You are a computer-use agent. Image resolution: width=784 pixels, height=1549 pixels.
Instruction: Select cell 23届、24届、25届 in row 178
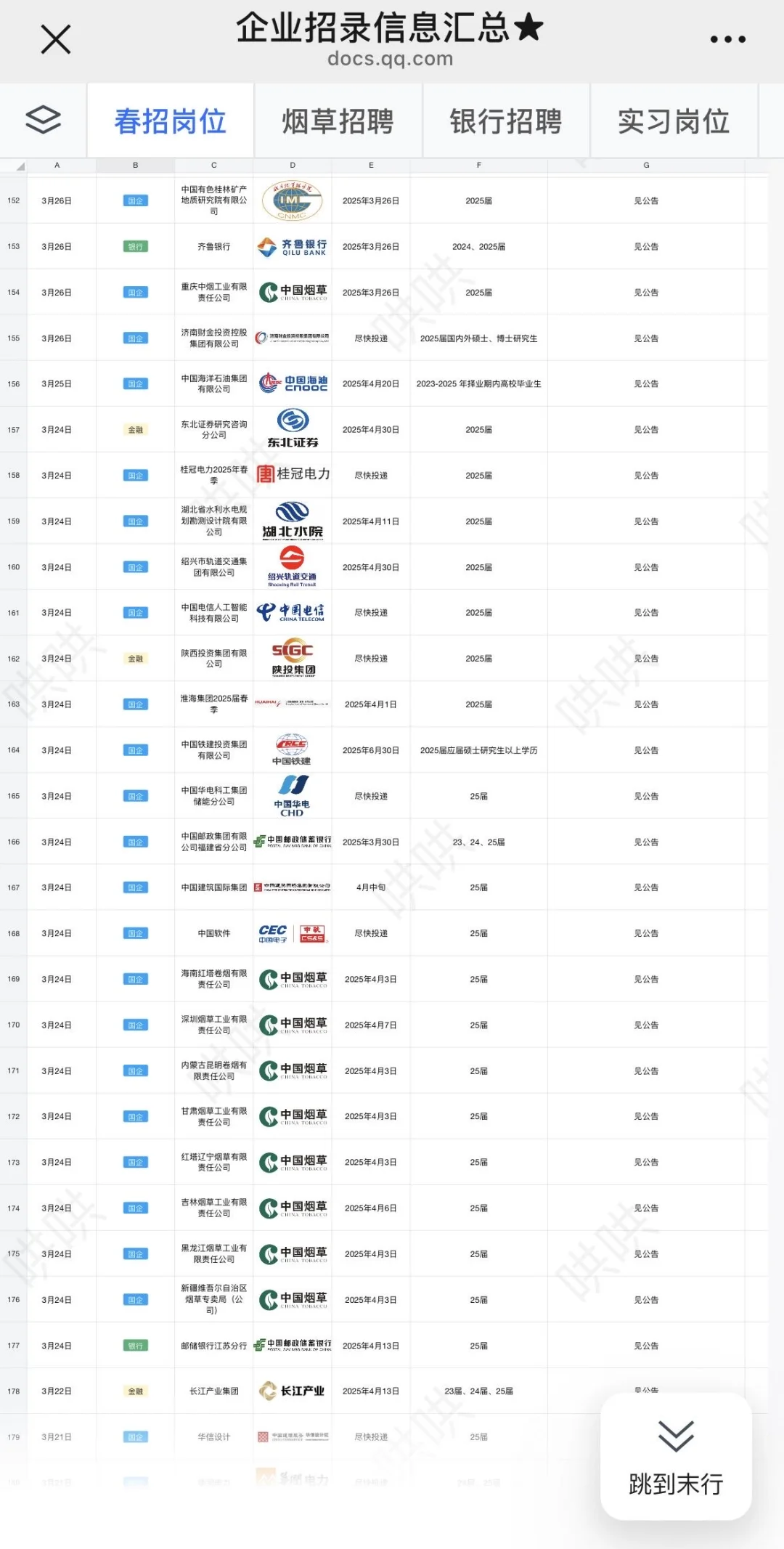coord(478,1391)
